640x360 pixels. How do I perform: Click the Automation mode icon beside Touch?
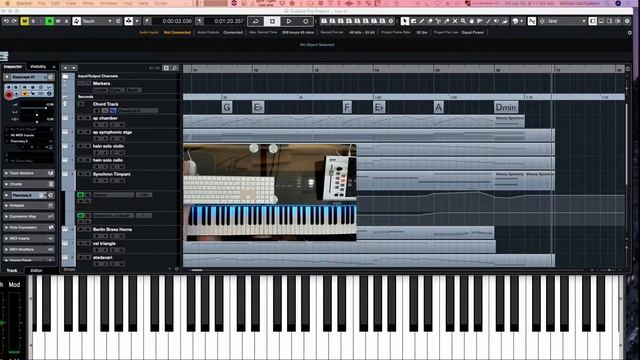[x=77, y=21]
